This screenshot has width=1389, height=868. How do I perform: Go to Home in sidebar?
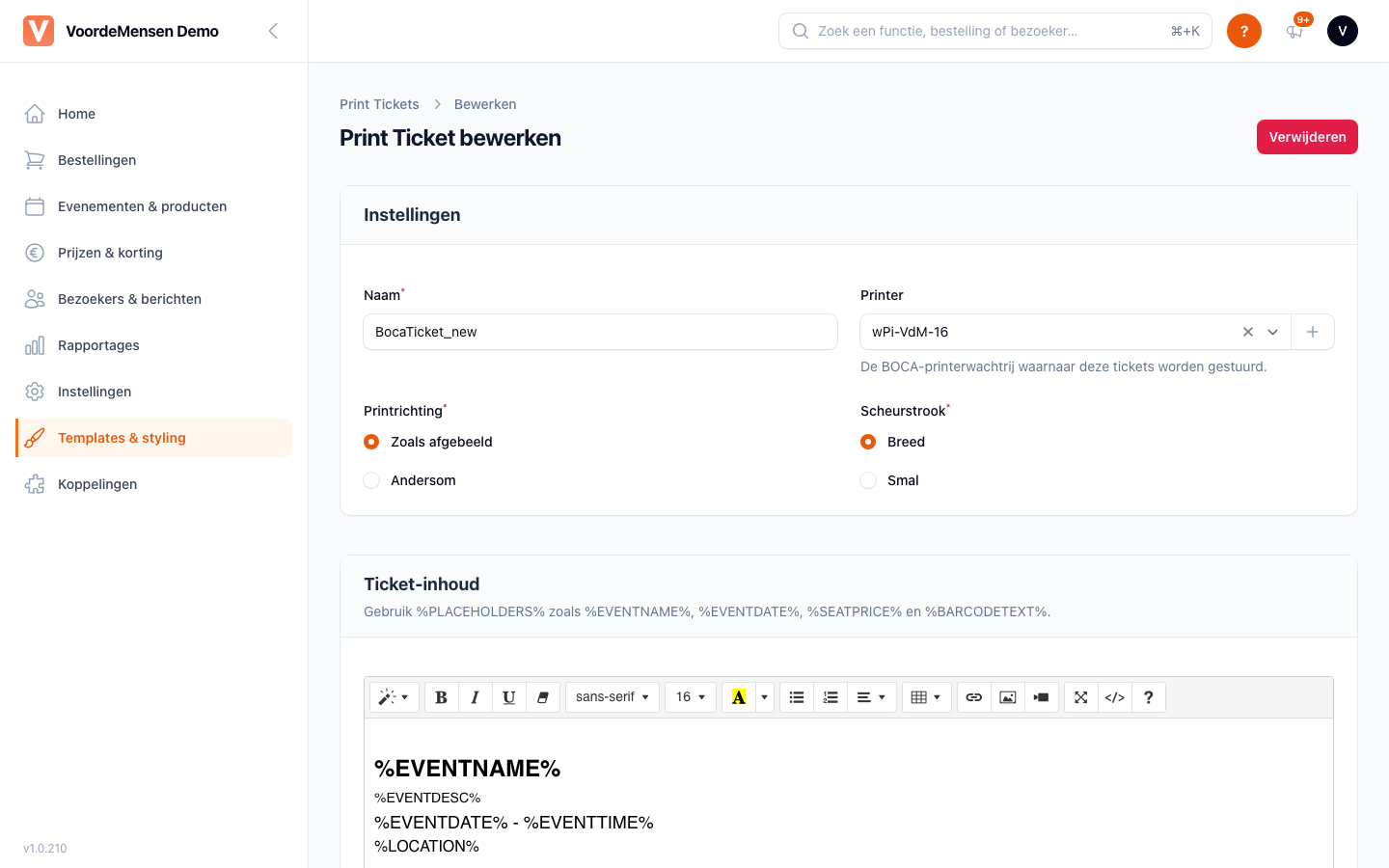click(154, 114)
